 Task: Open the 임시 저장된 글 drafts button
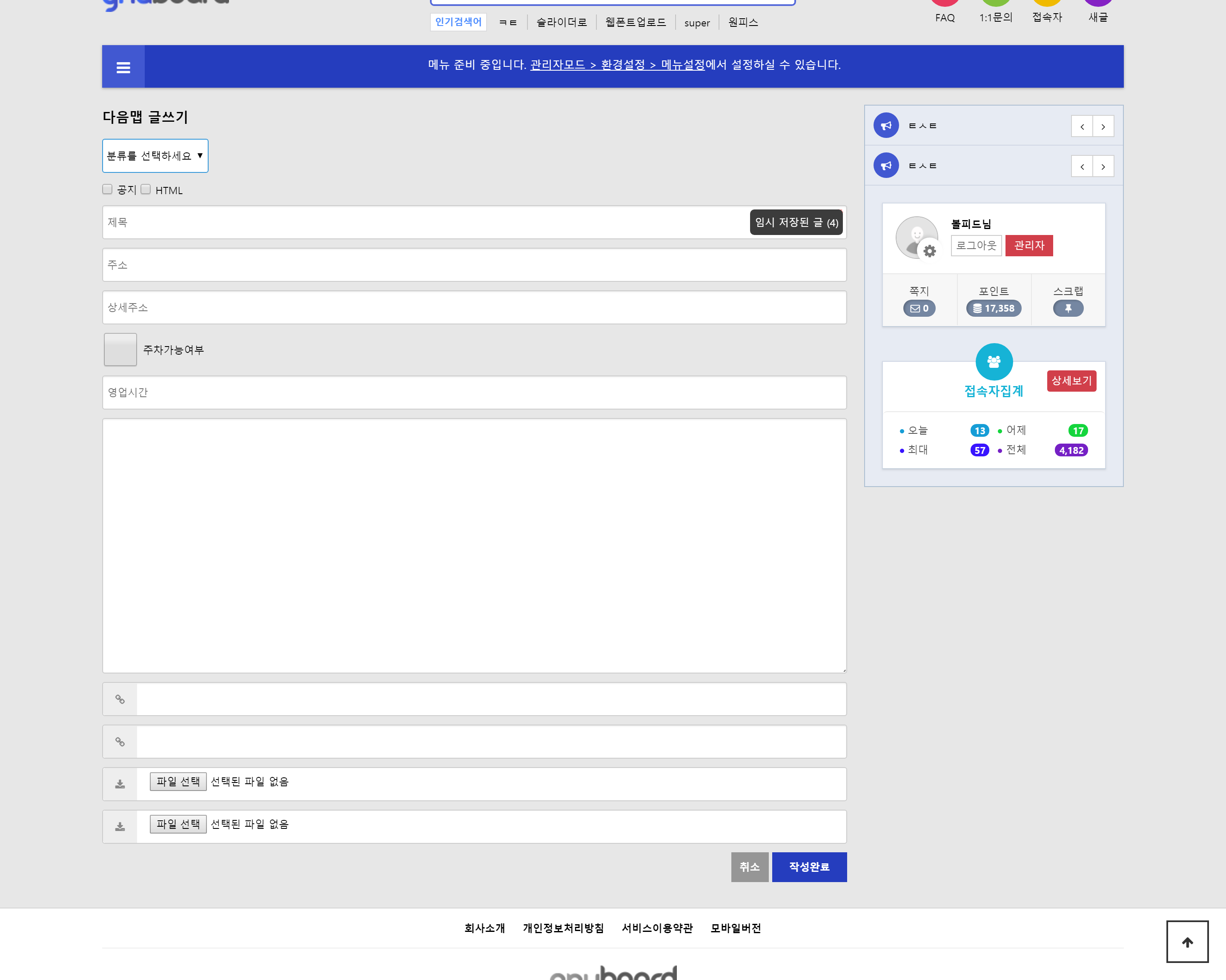[796, 222]
